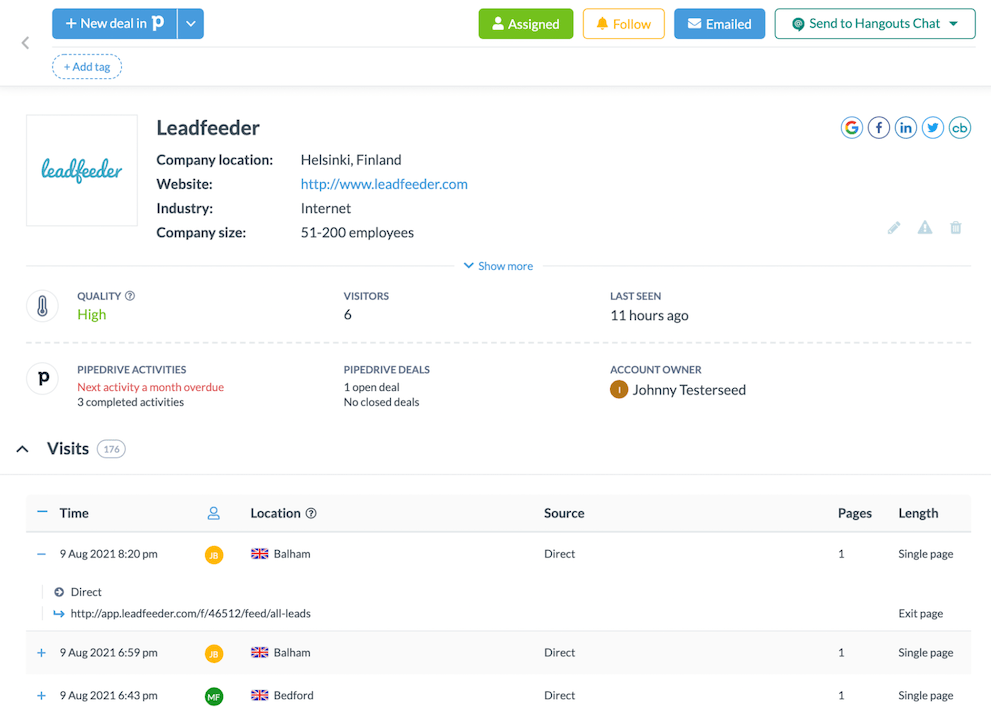Click the Length column header
The width and height of the screenshot is (991, 714).
point(918,513)
